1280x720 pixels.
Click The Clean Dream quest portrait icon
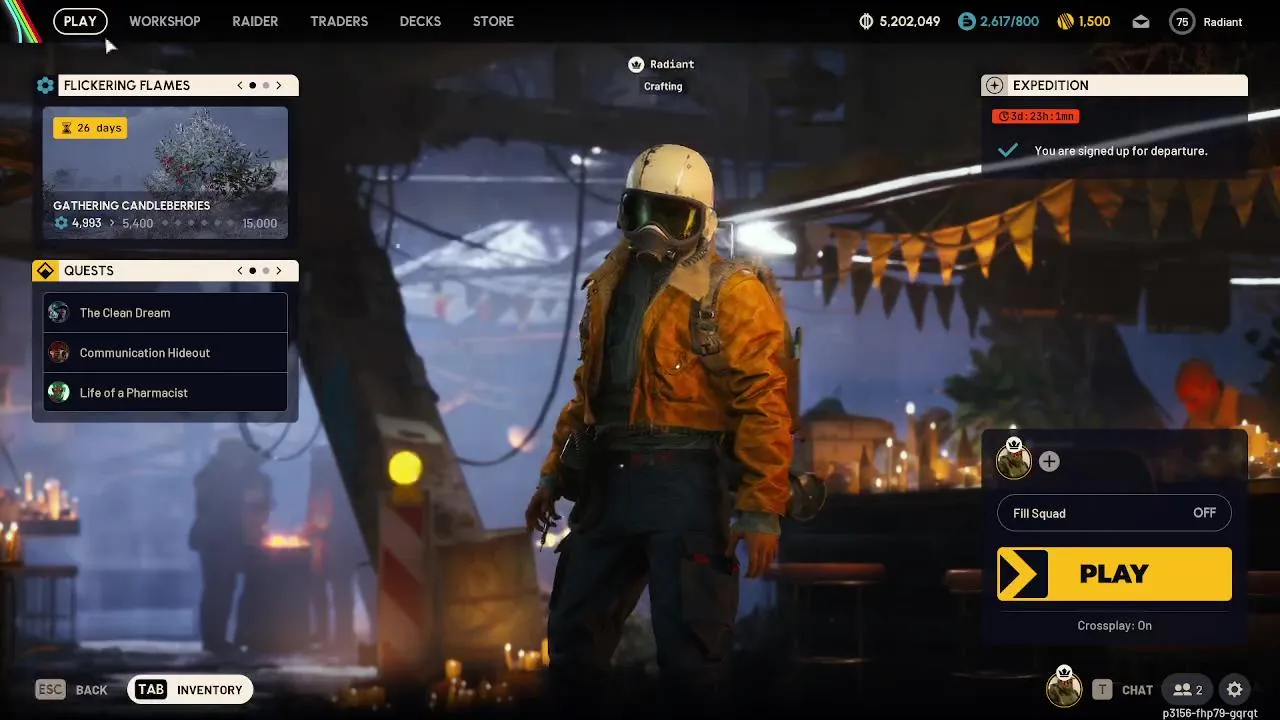(59, 312)
